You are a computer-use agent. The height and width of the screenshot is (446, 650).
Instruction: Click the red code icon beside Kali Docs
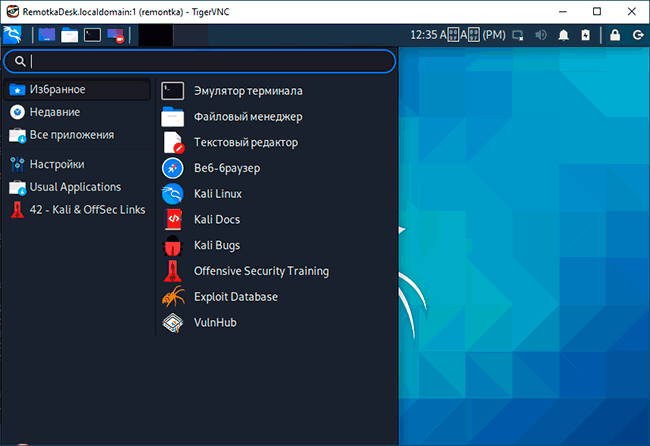(173, 220)
